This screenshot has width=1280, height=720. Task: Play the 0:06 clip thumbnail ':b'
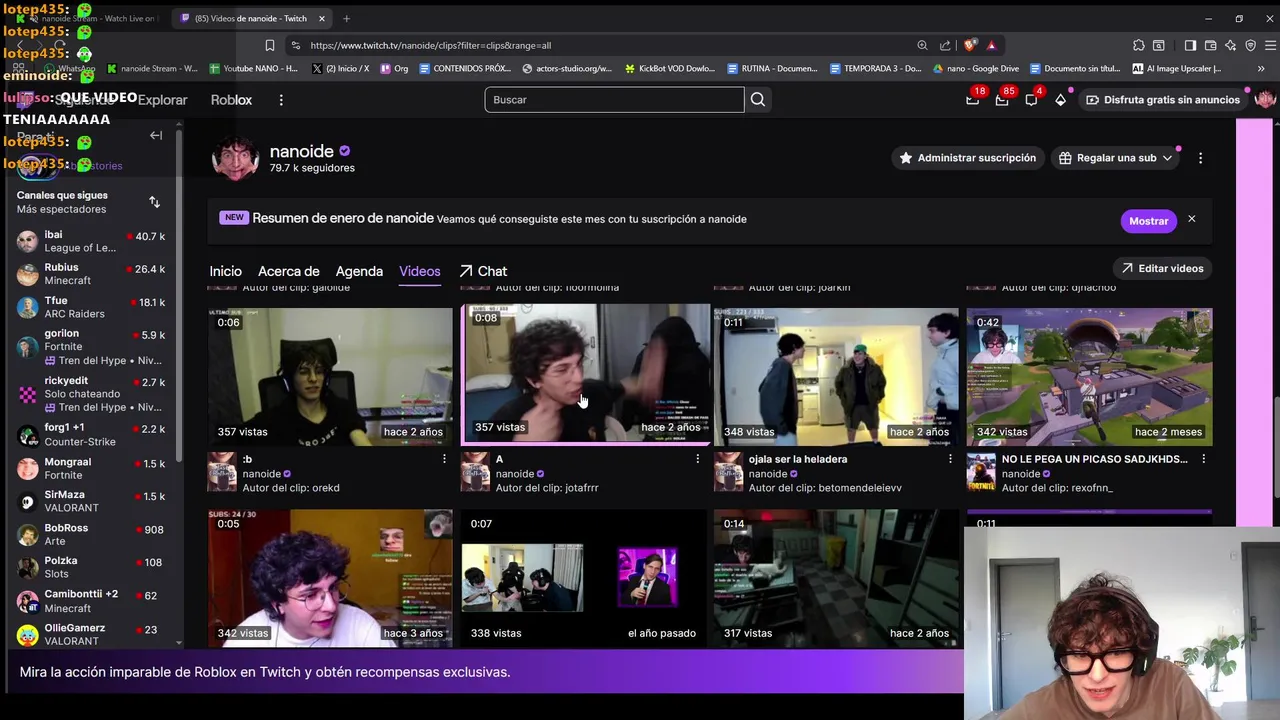pyautogui.click(x=330, y=377)
